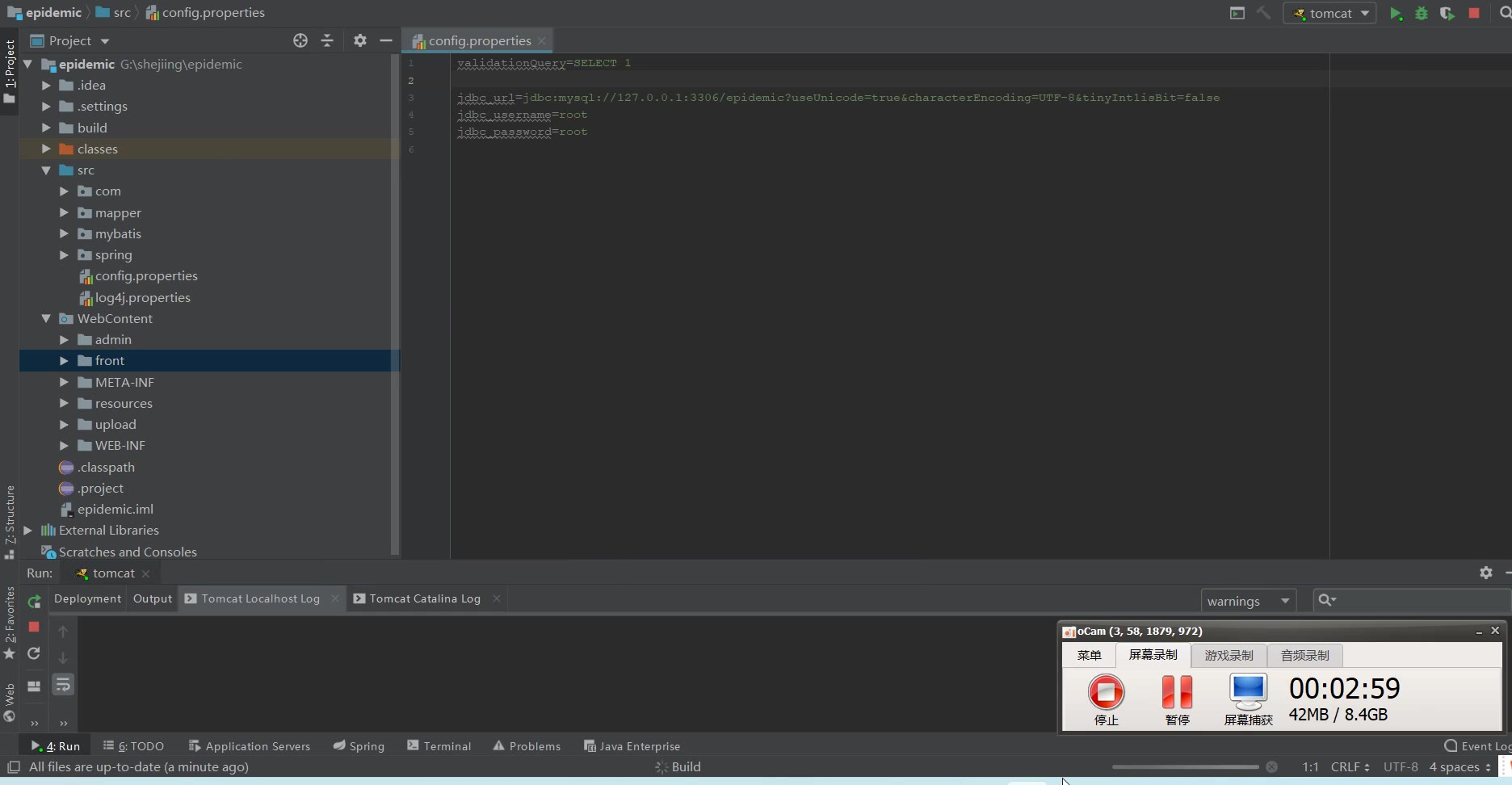Click the Debug bug icon
Viewport: 1512px width, 785px height.
tap(1422, 13)
